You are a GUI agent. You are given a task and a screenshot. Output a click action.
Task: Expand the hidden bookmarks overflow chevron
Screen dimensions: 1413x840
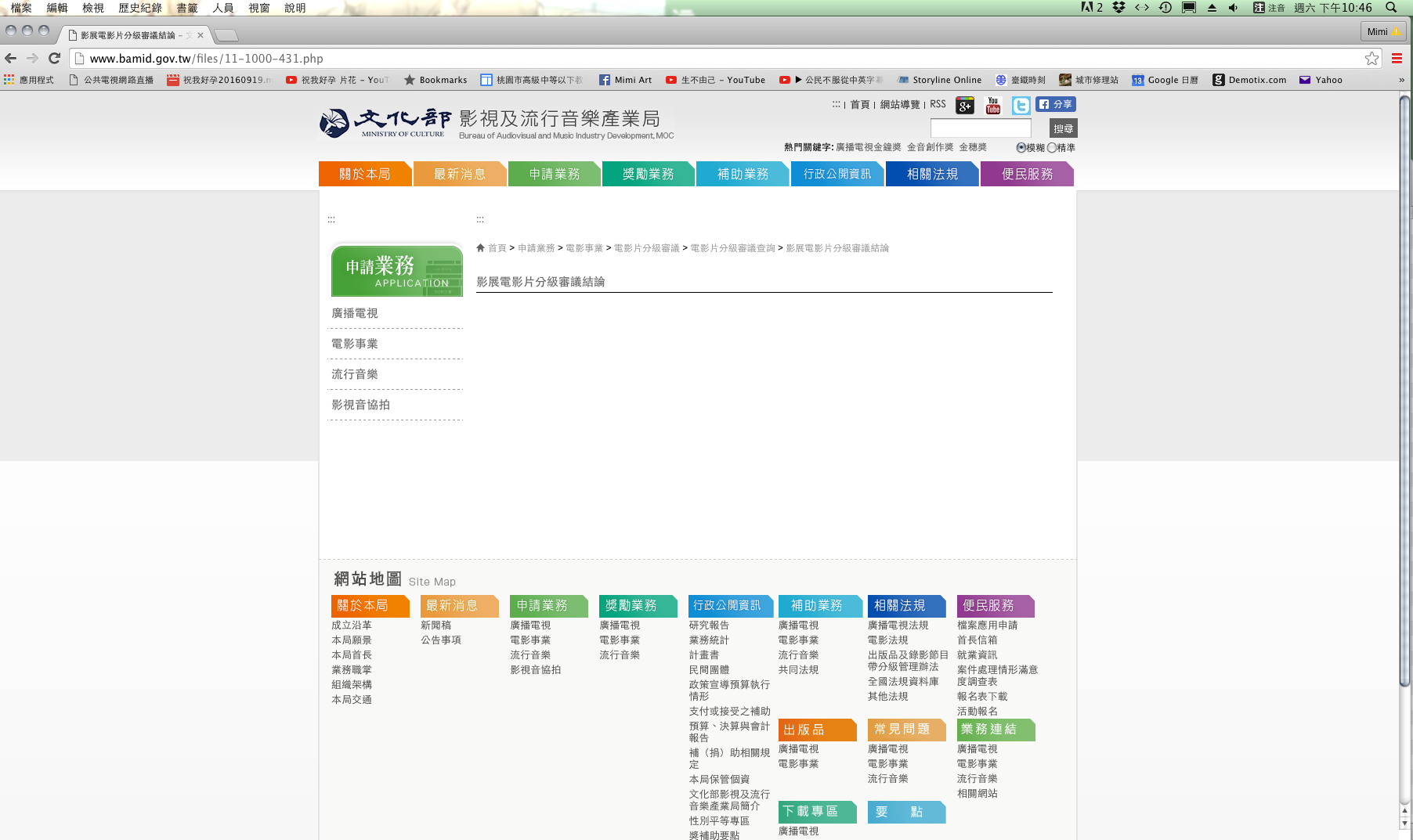point(1401,80)
